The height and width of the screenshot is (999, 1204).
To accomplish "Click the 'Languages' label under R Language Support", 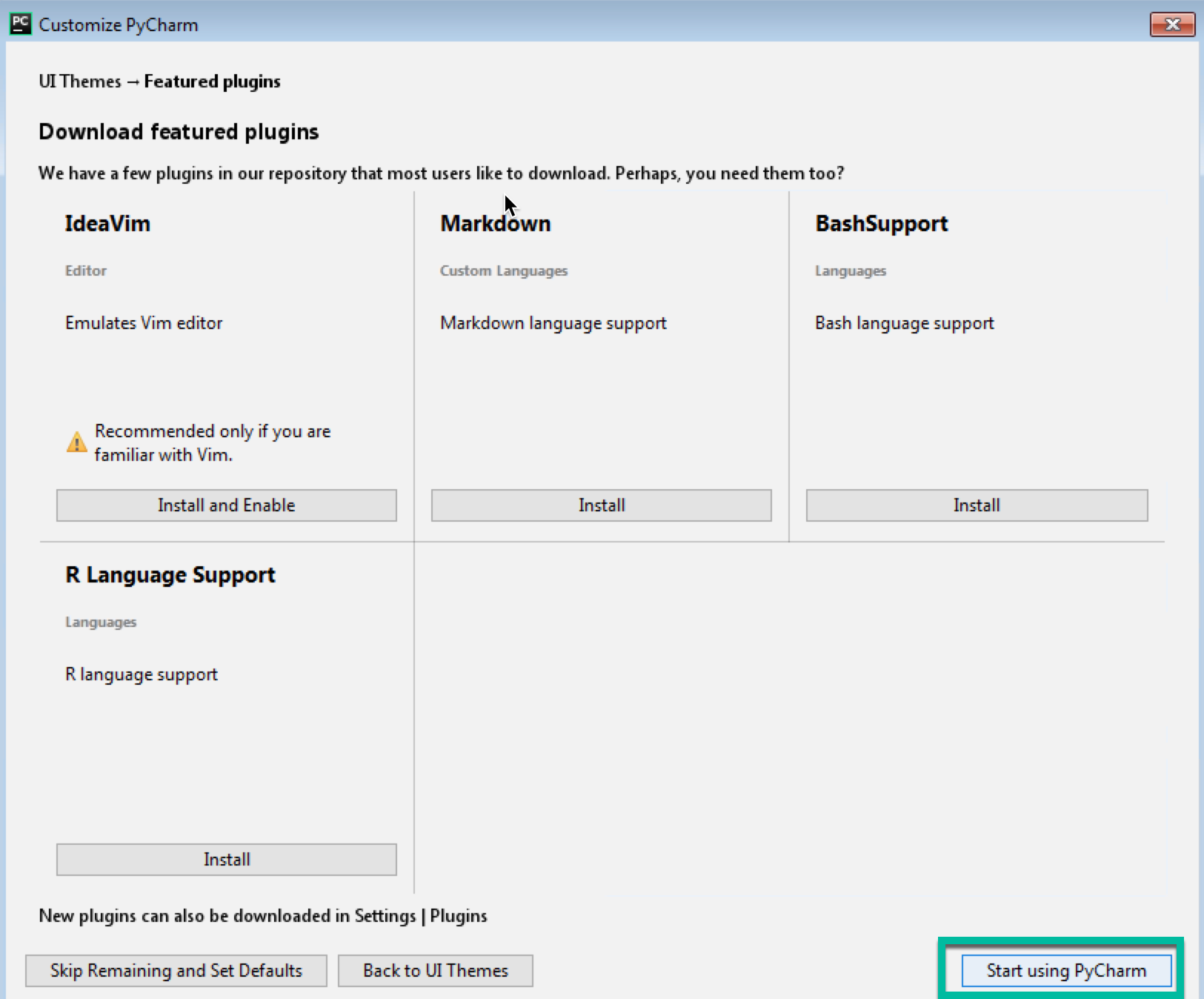I will pos(101,623).
